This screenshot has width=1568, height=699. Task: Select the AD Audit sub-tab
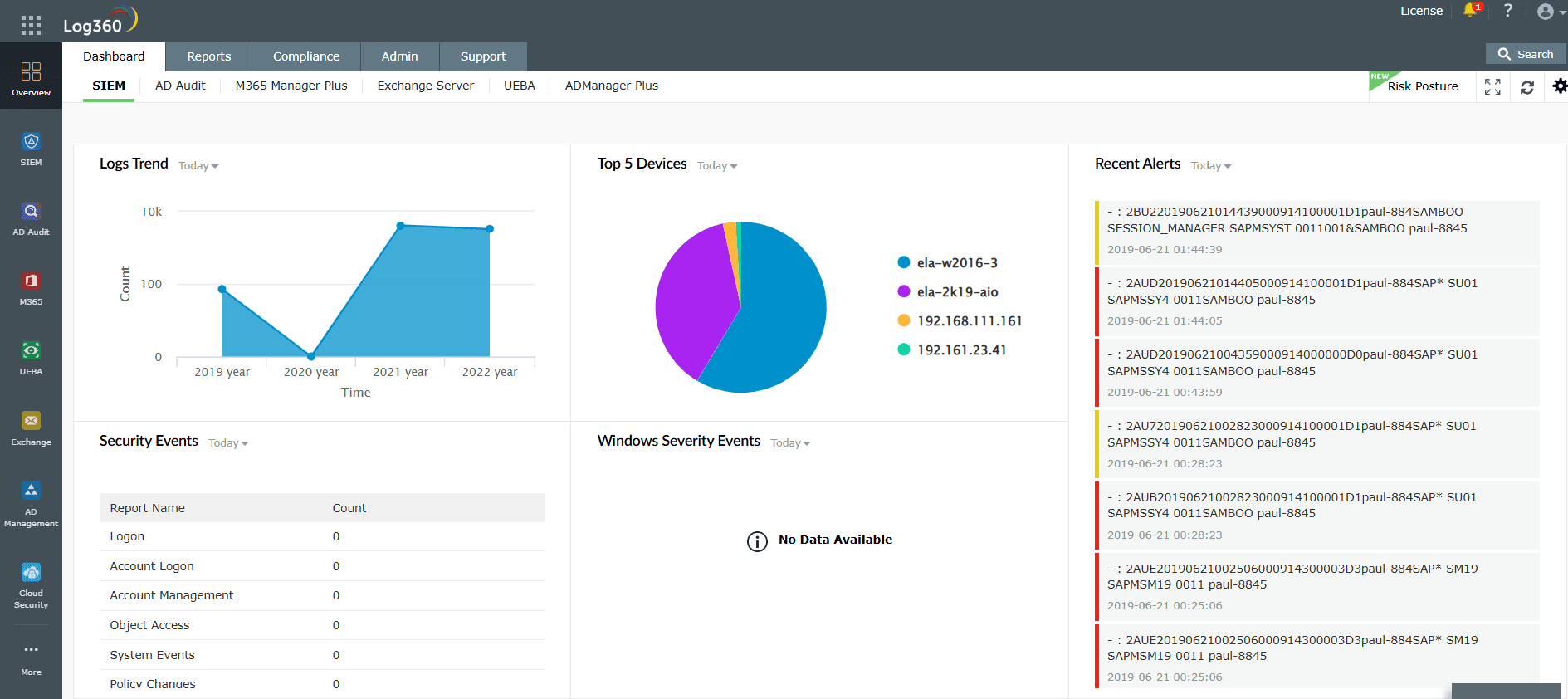click(x=180, y=86)
